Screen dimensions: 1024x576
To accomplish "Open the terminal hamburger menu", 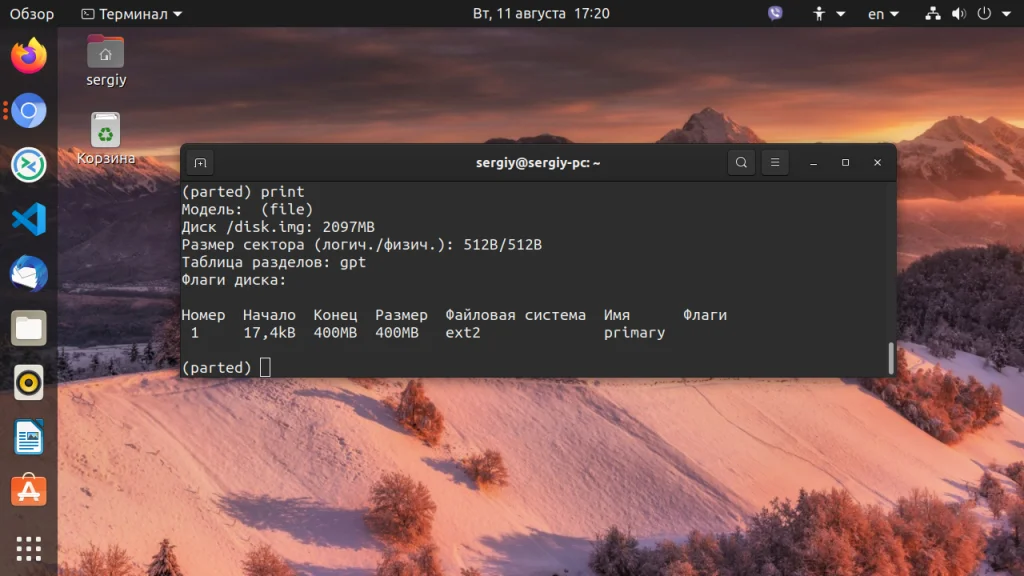I will (x=775, y=163).
